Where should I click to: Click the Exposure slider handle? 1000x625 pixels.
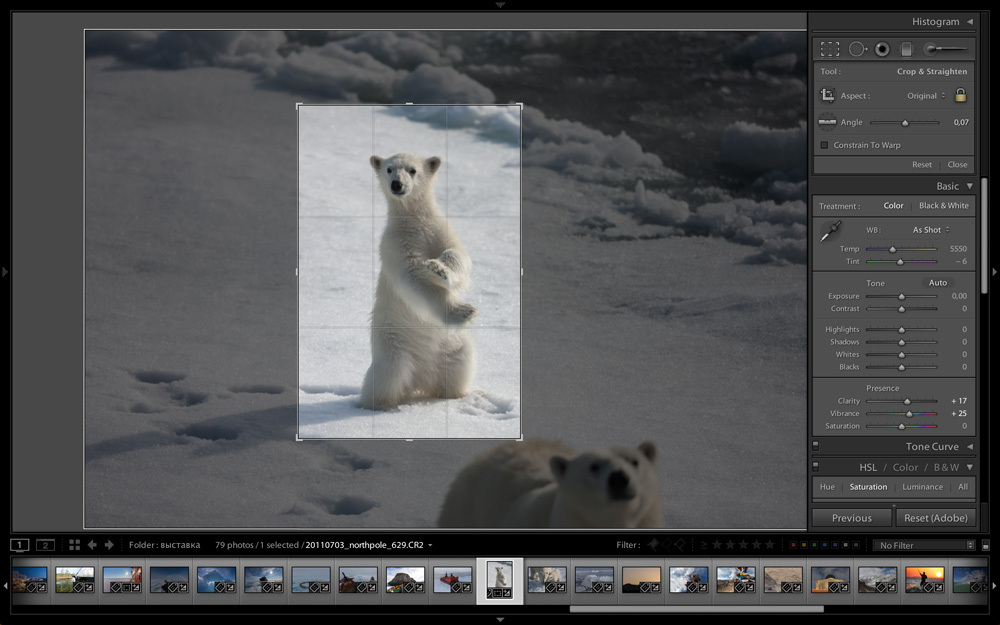pyautogui.click(x=901, y=297)
